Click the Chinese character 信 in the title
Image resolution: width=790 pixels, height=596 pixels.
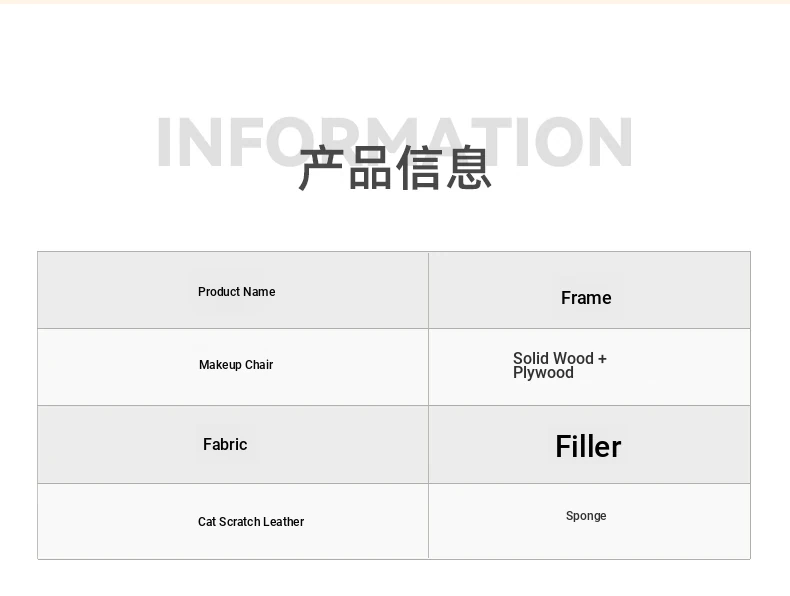419,168
